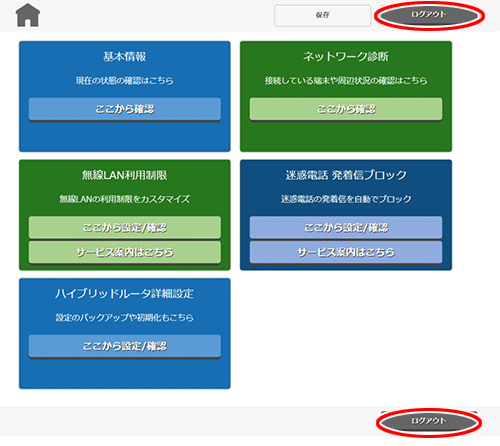Log out using the top ログアウト button
500x446 pixels.
429,15
